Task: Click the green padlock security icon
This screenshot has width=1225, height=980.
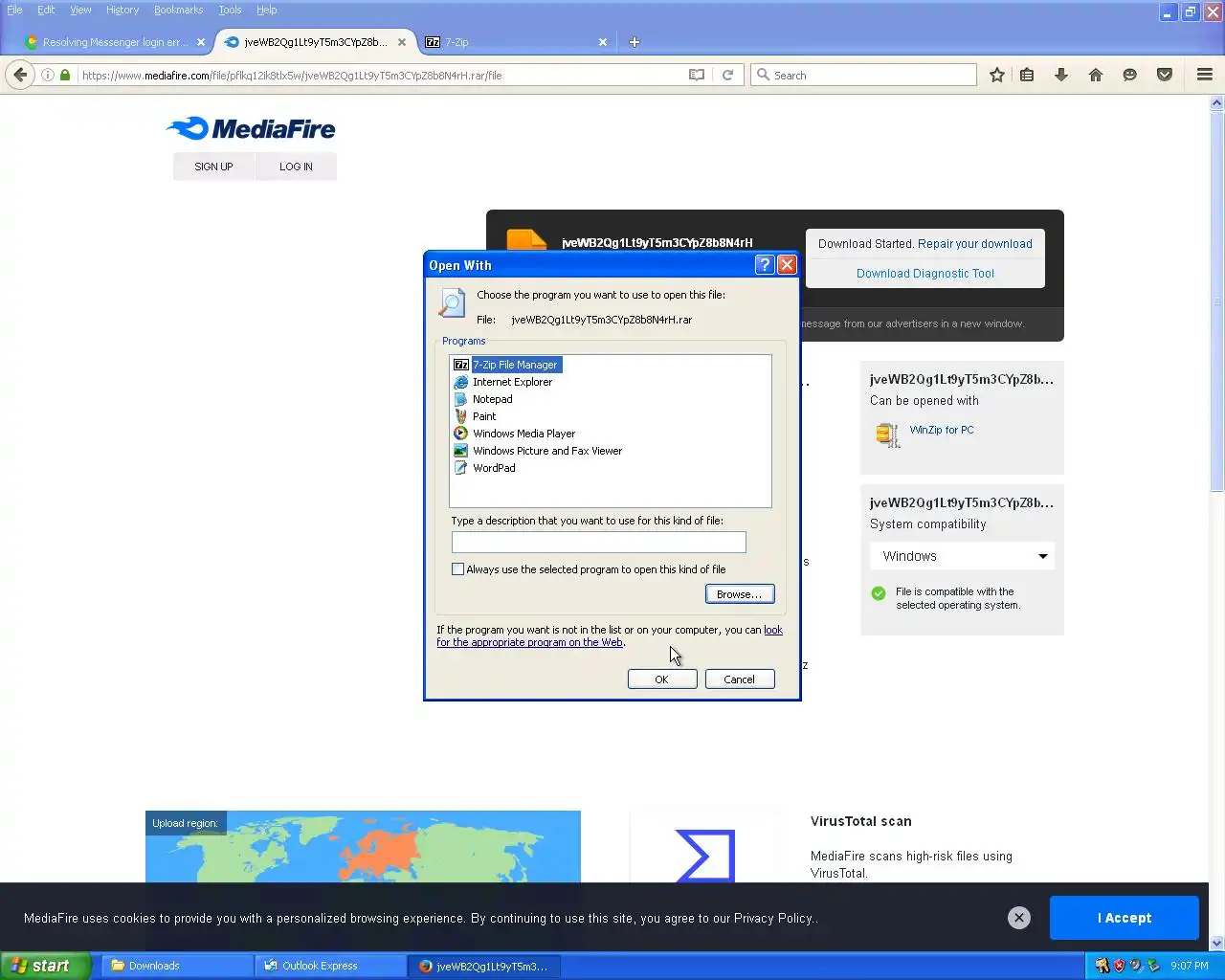Action: point(65,75)
